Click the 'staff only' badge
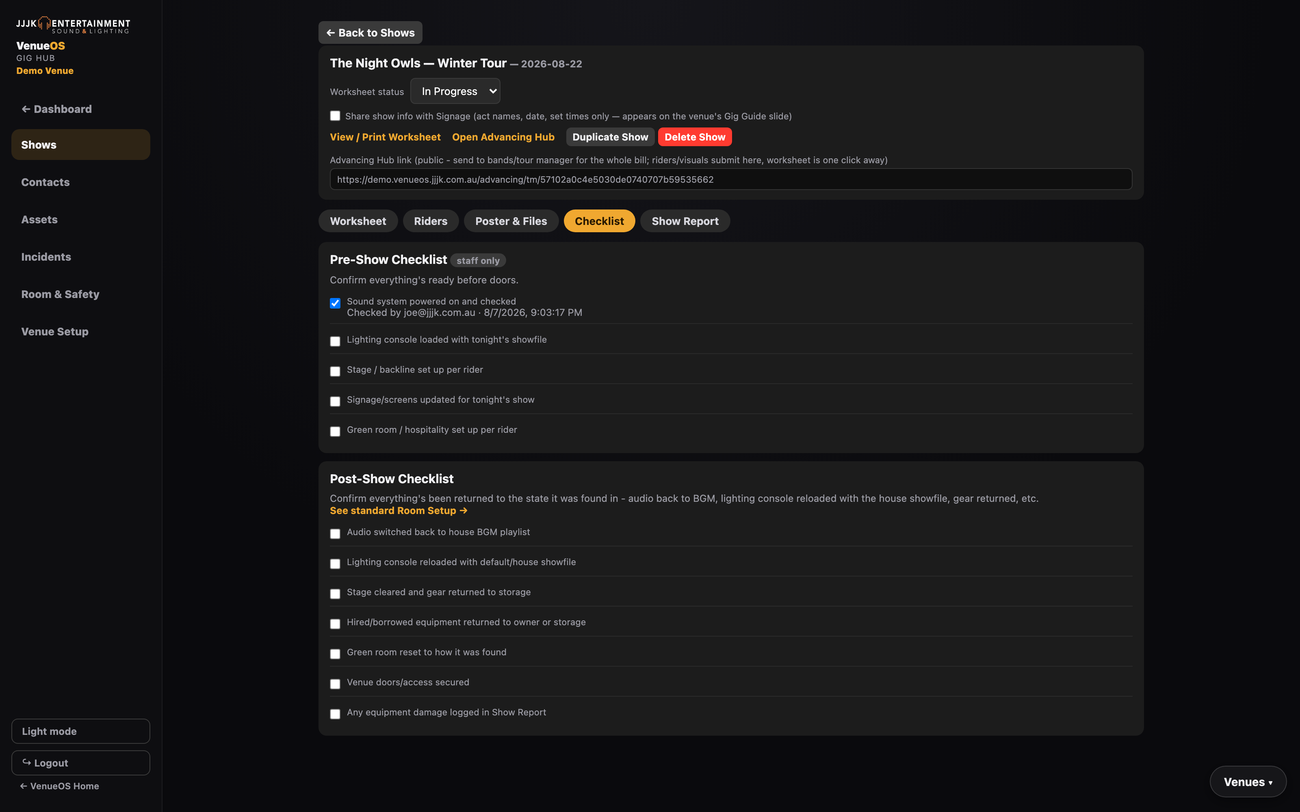The image size is (1300, 812). [478, 261]
